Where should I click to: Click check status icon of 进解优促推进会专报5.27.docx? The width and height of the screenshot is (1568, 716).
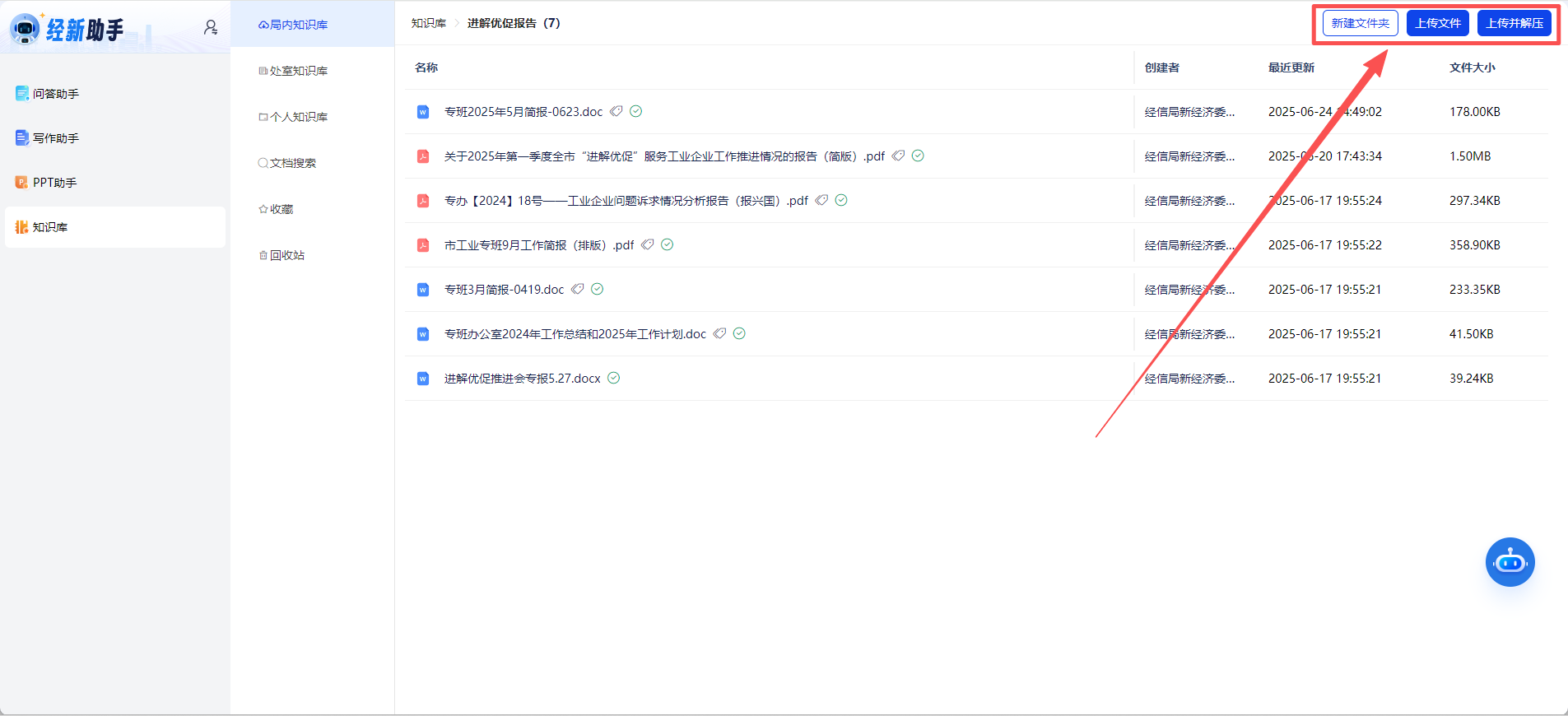(x=614, y=378)
